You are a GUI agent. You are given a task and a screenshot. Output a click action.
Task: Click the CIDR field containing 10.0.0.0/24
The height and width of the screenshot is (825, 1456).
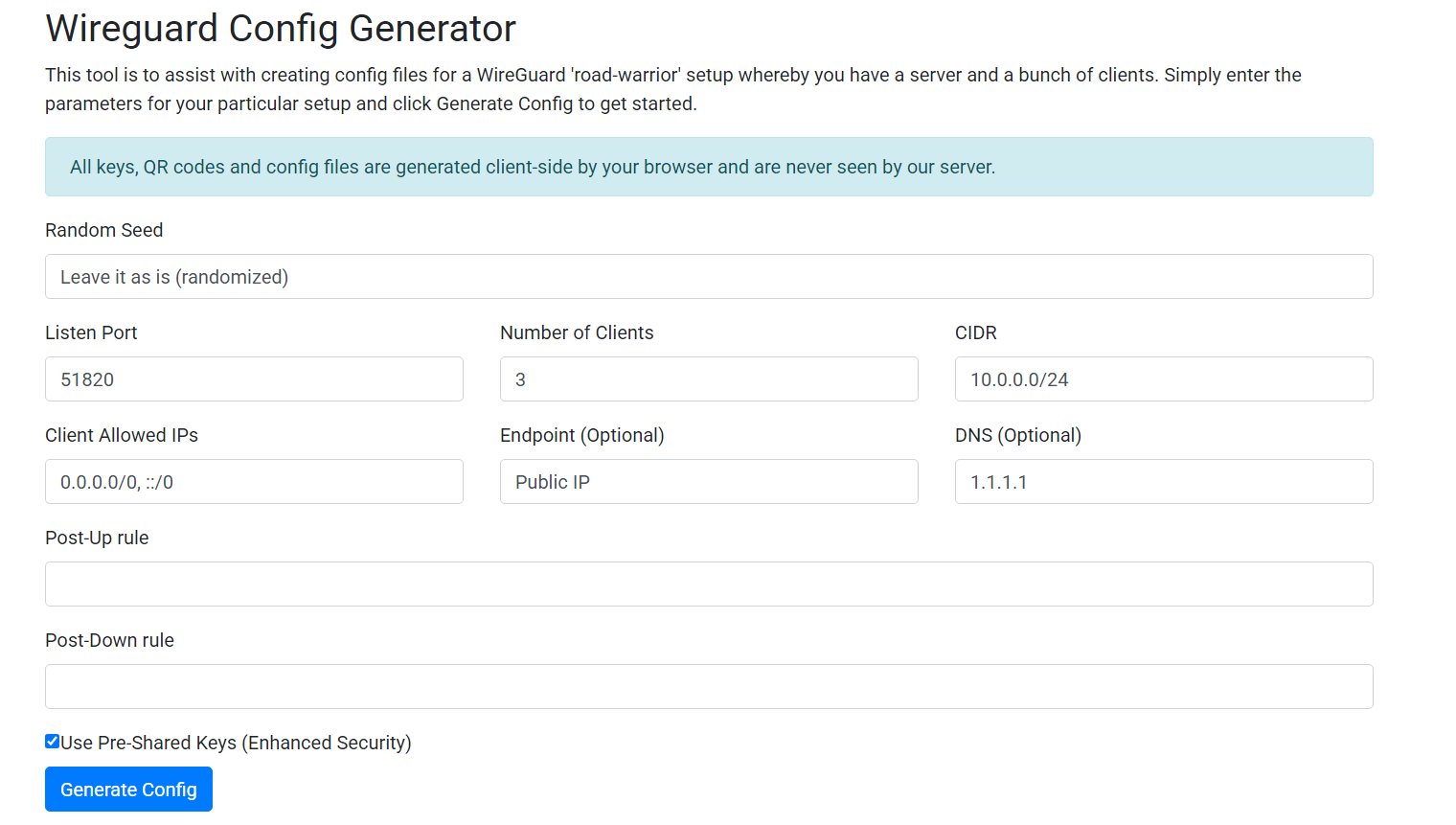pos(1164,379)
